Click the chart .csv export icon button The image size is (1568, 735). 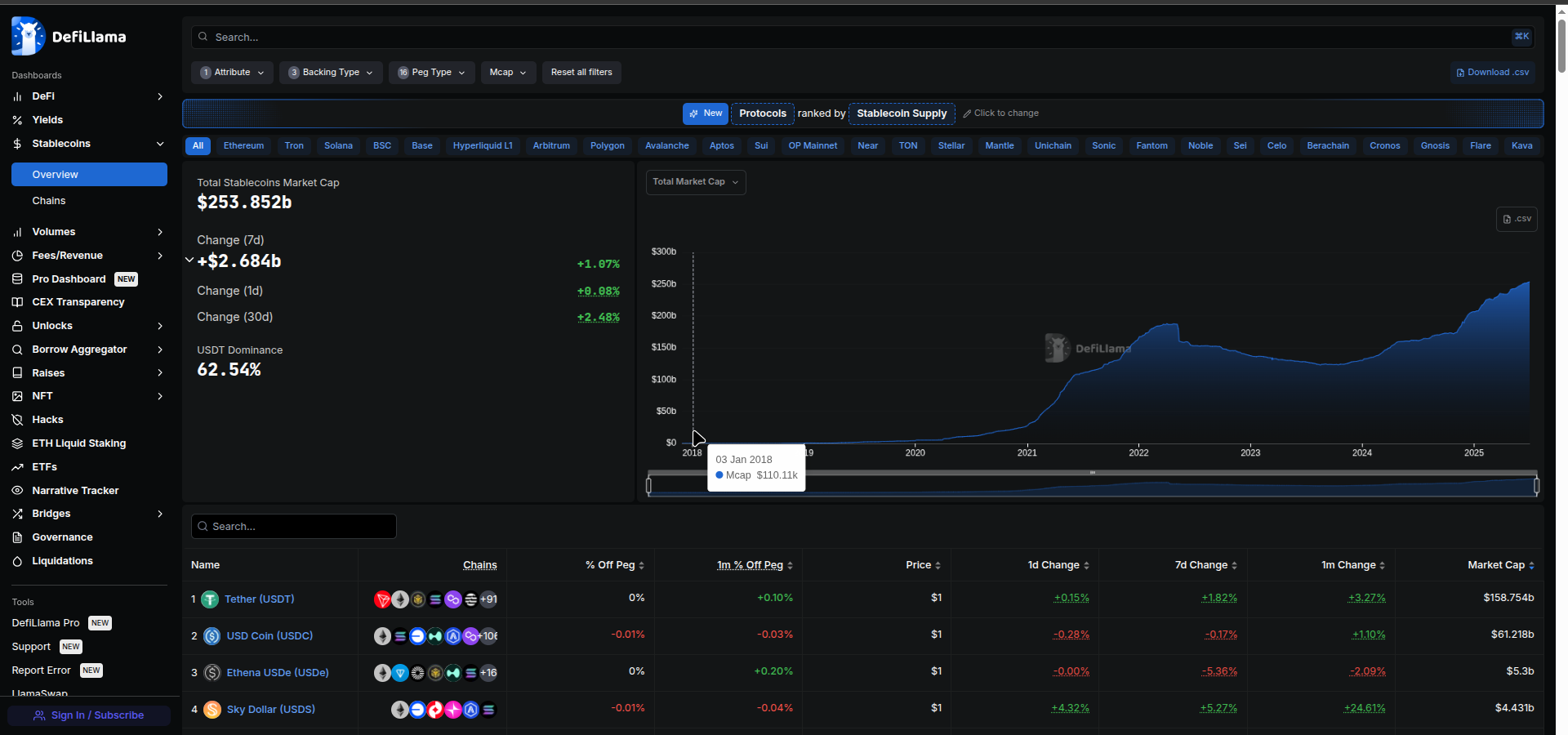click(1517, 219)
